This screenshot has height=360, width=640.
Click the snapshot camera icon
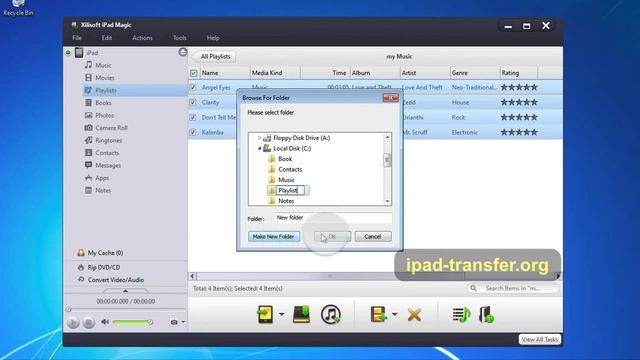174,322
